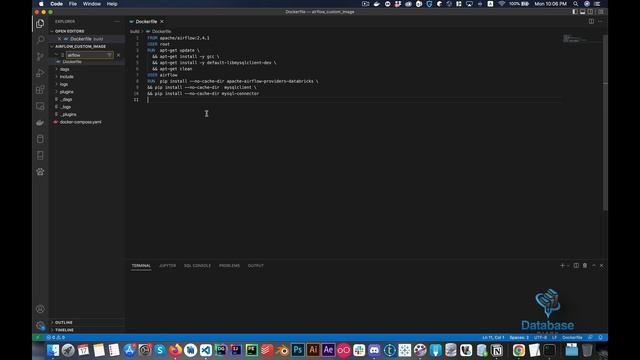Screen dimensions: 640x360
Task: Change end-of-line sequence via LF status item
Action: pyautogui.click(x=554, y=338)
